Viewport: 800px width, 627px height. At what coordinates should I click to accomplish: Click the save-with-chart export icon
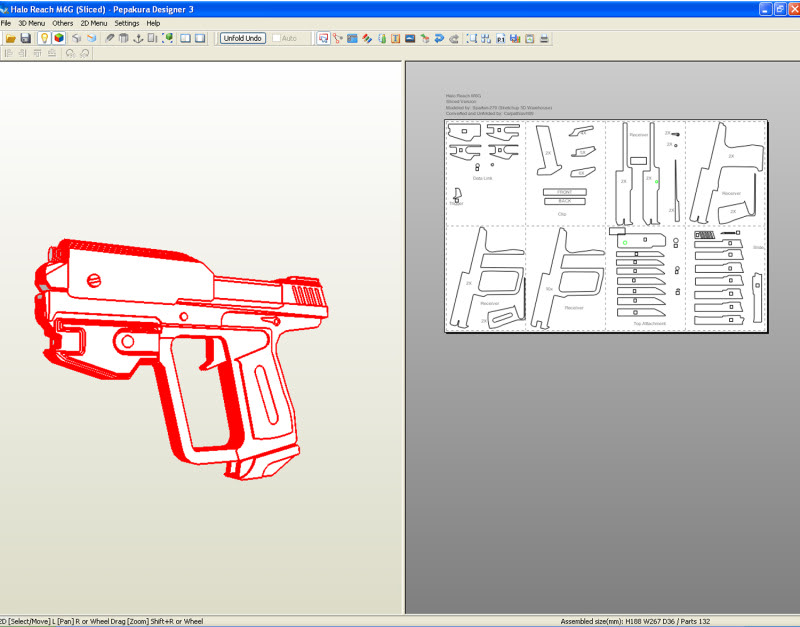515,38
